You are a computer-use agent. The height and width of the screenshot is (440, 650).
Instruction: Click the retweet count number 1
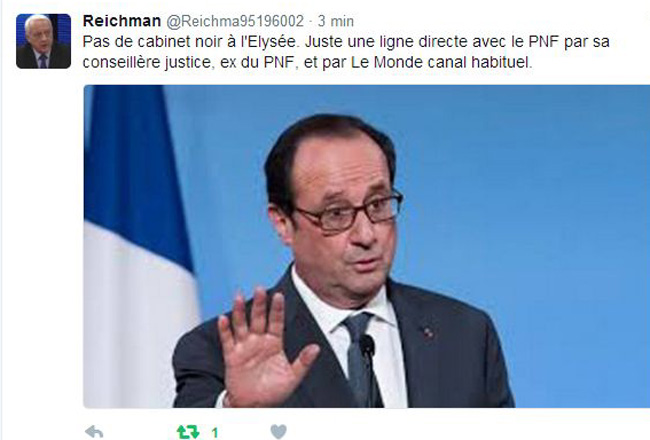215,433
